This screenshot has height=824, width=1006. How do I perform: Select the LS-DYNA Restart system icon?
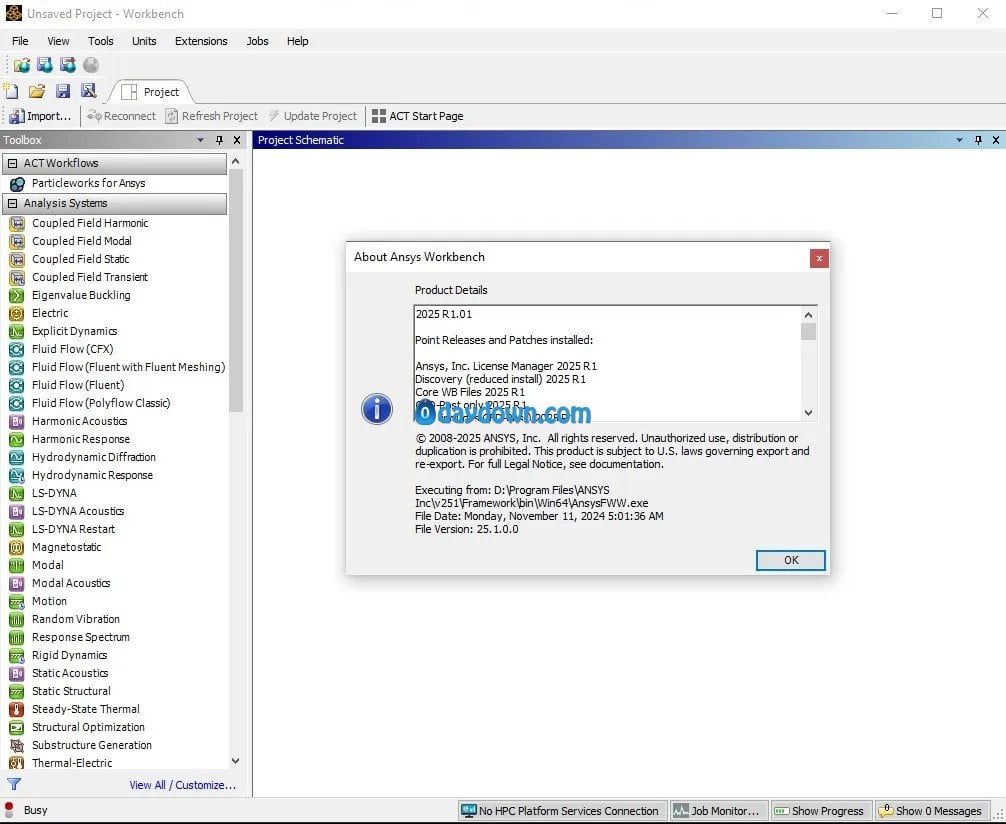click(17, 529)
